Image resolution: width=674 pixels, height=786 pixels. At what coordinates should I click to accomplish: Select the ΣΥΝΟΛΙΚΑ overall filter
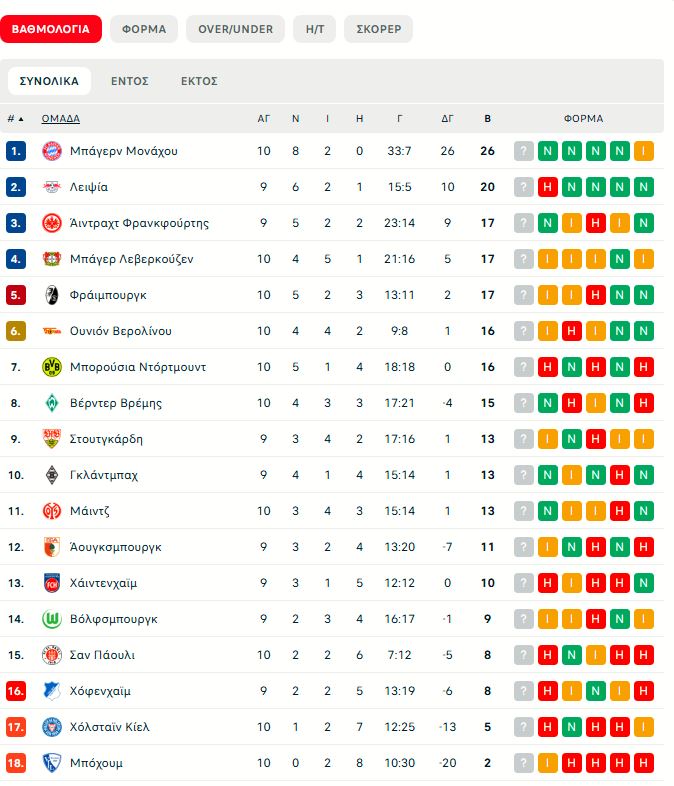pos(49,81)
